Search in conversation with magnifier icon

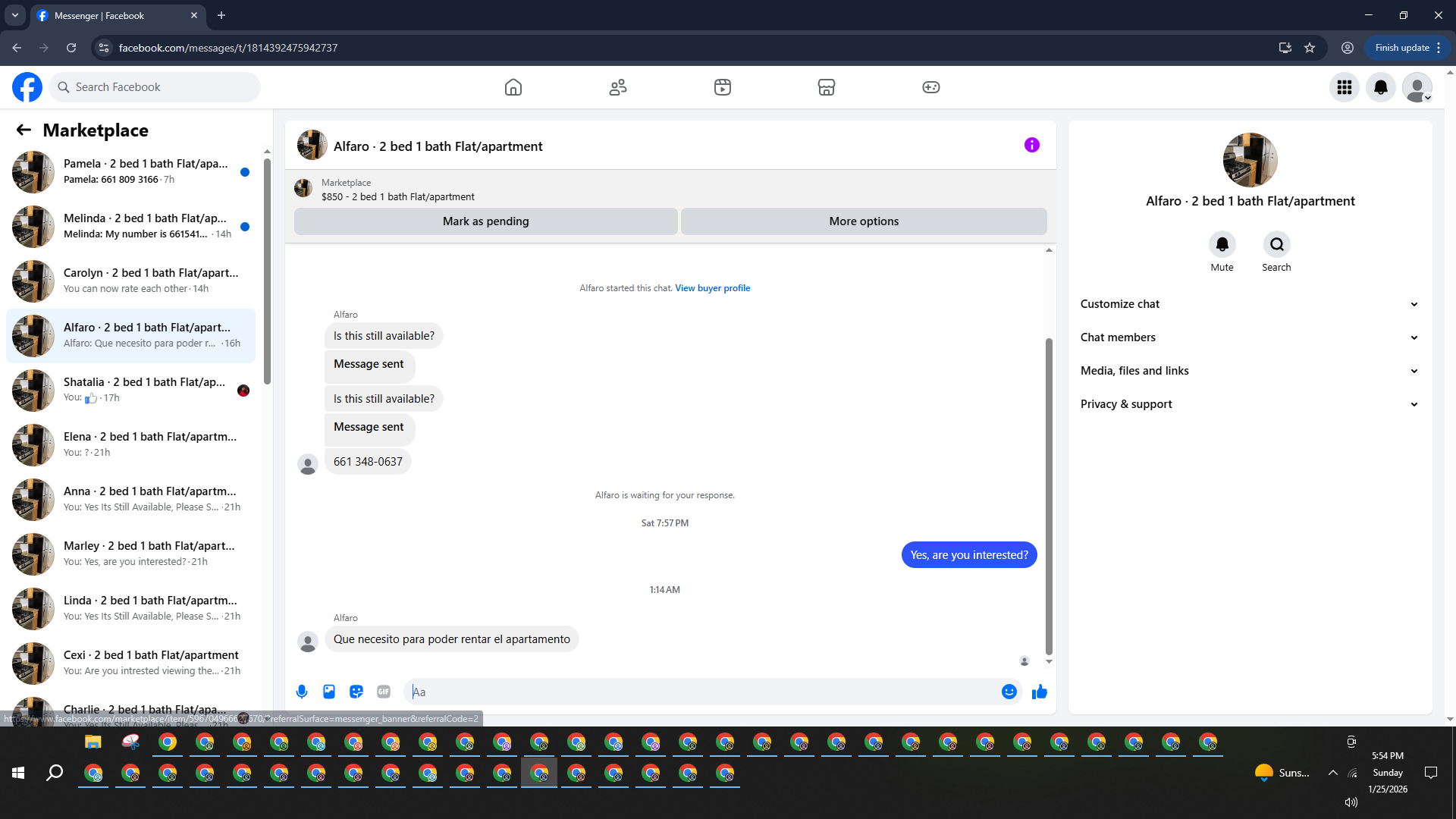[1277, 244]
